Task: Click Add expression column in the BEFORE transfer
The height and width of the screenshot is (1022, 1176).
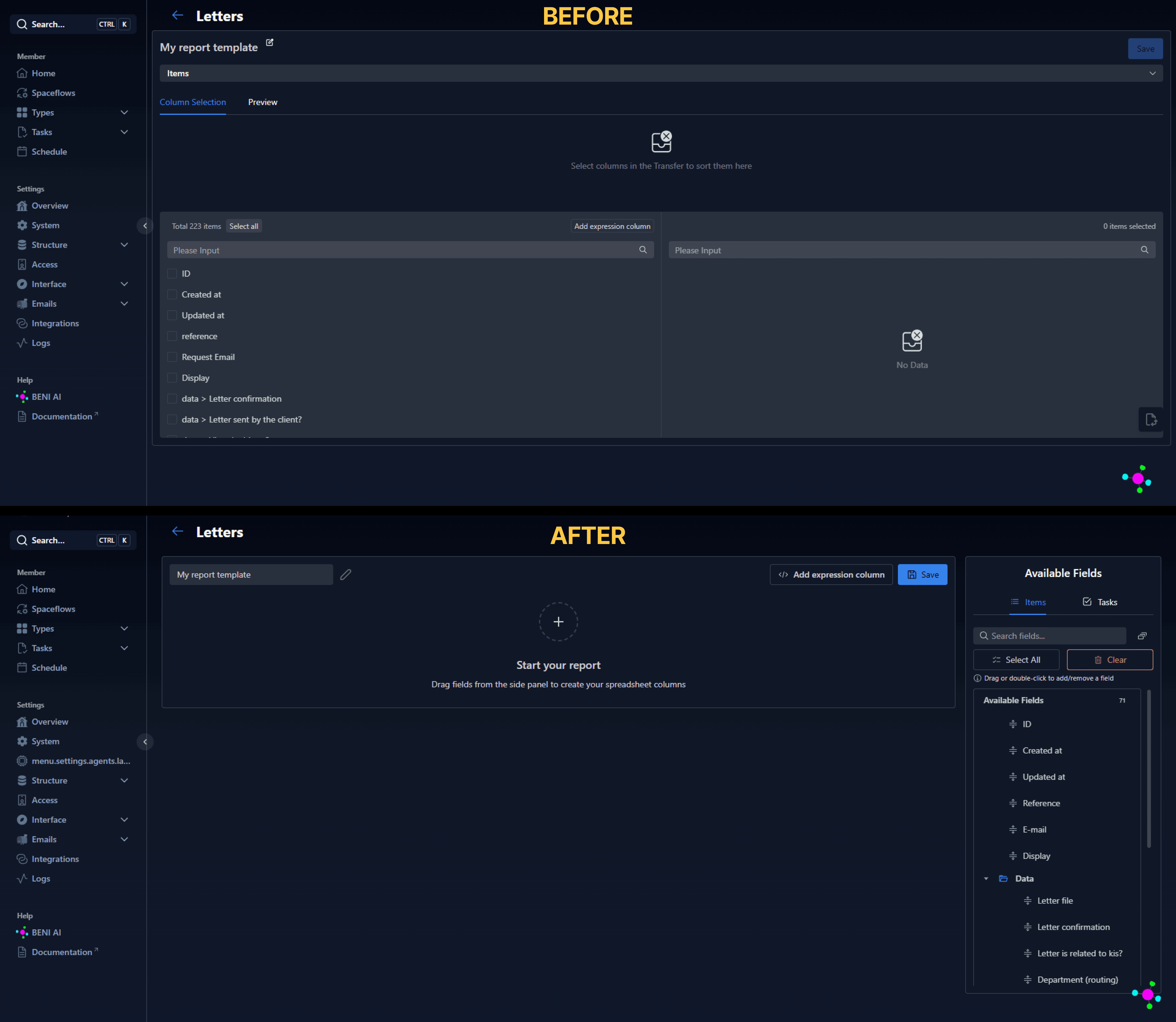Action: point(612,226)
